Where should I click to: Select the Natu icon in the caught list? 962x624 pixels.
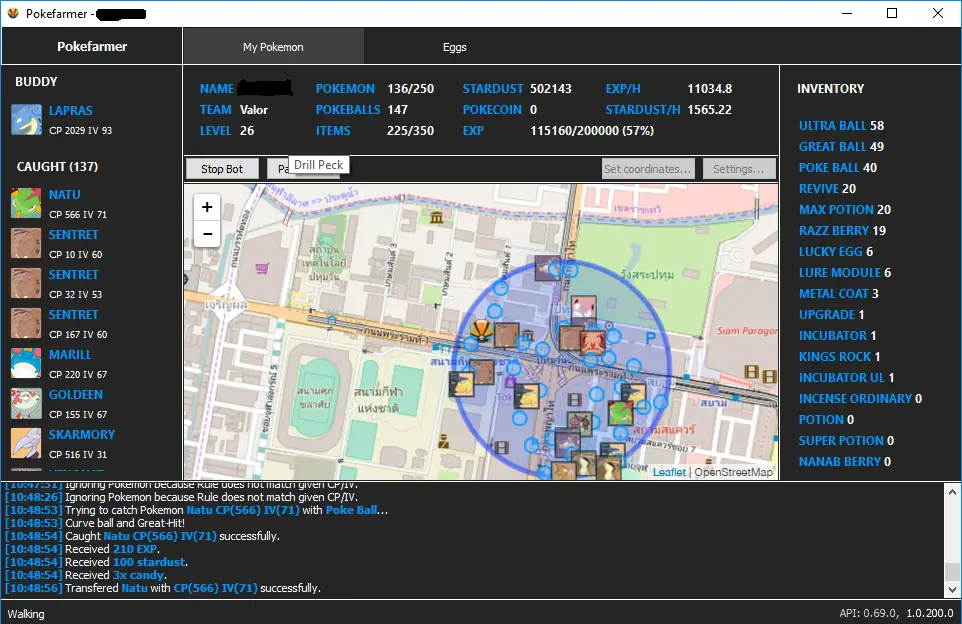pos(26,203)
